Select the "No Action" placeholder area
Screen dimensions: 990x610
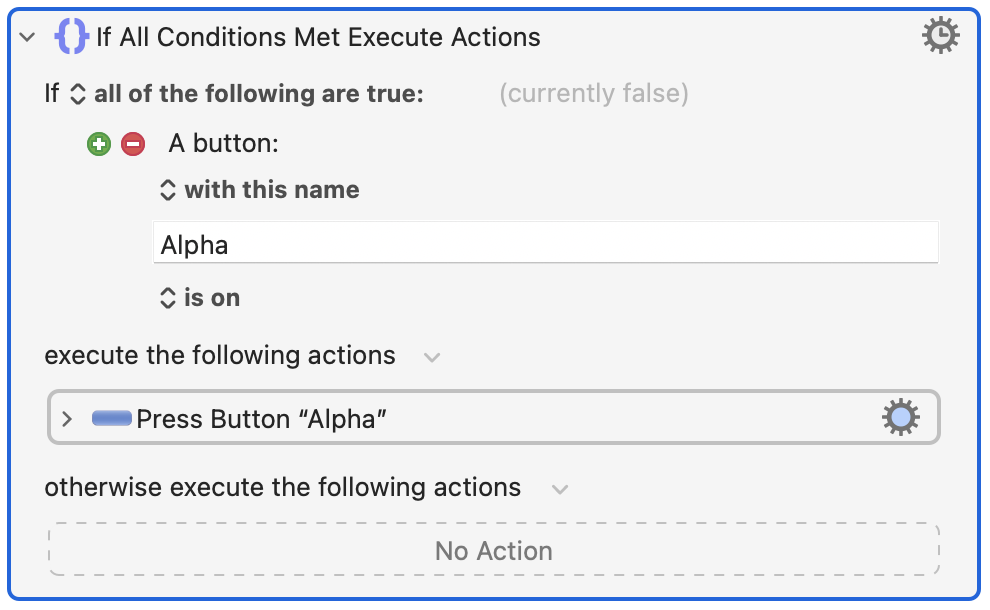tap(494, 550)
